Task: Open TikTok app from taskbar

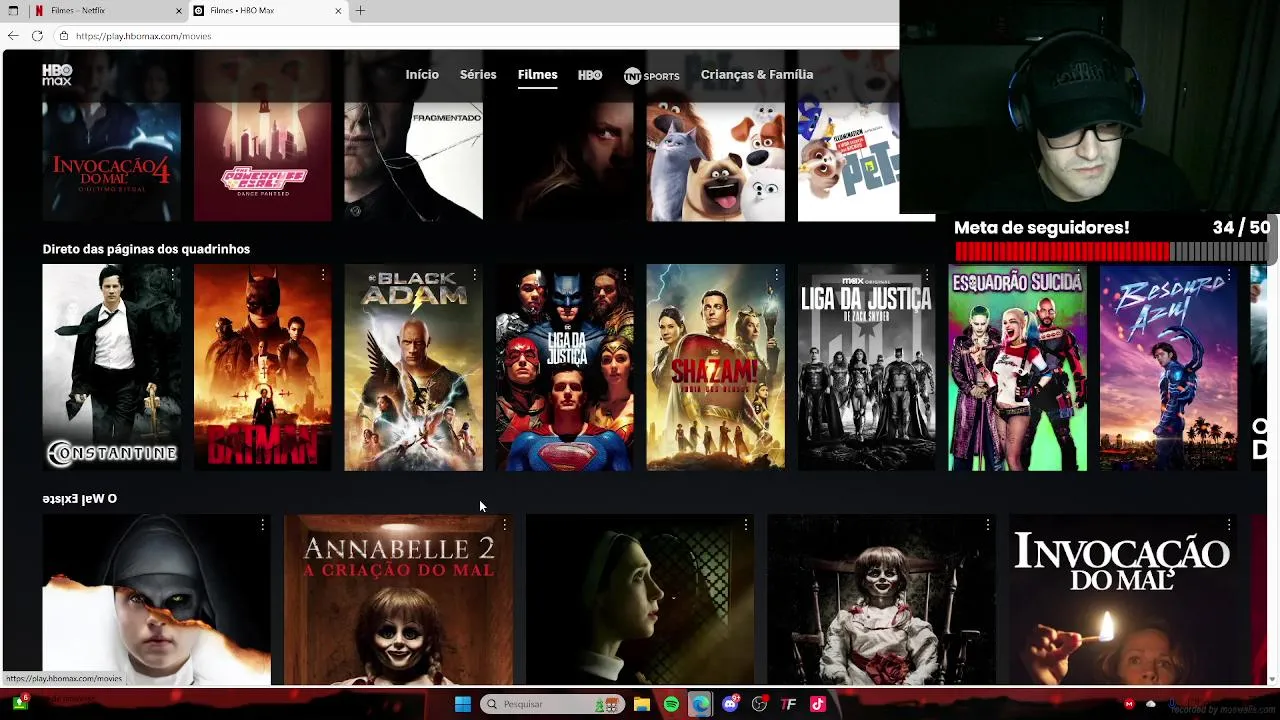Action: tap(817, 704)
